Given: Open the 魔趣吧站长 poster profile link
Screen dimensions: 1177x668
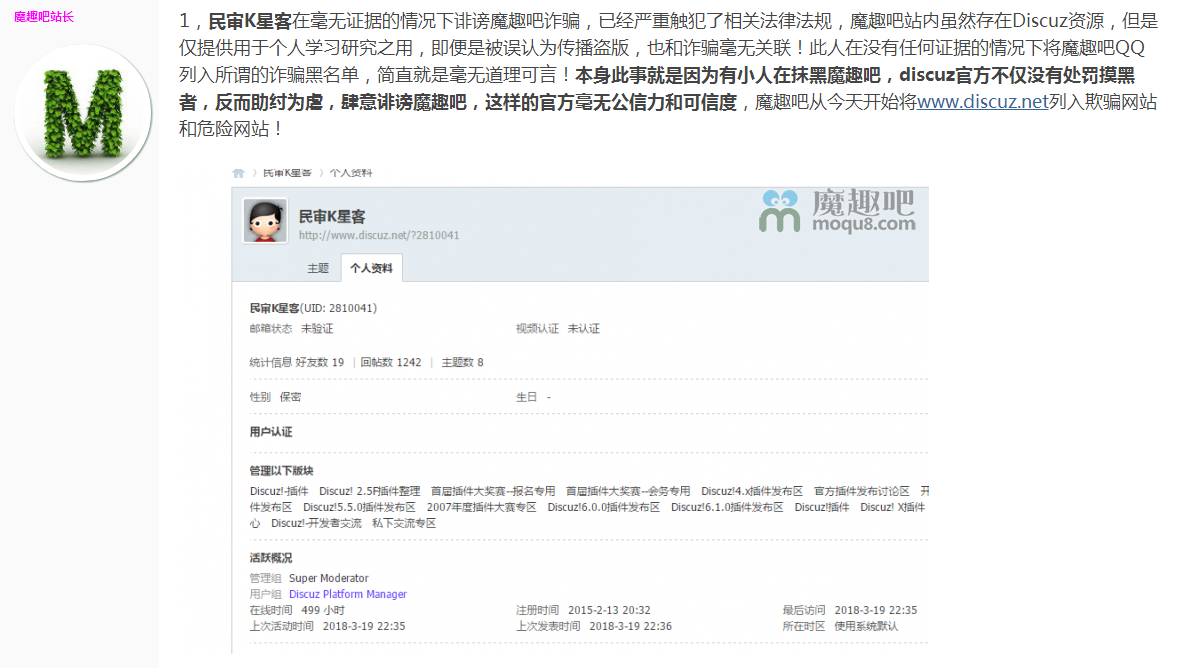Looking at the screenshot, I should tap(44, 17).
